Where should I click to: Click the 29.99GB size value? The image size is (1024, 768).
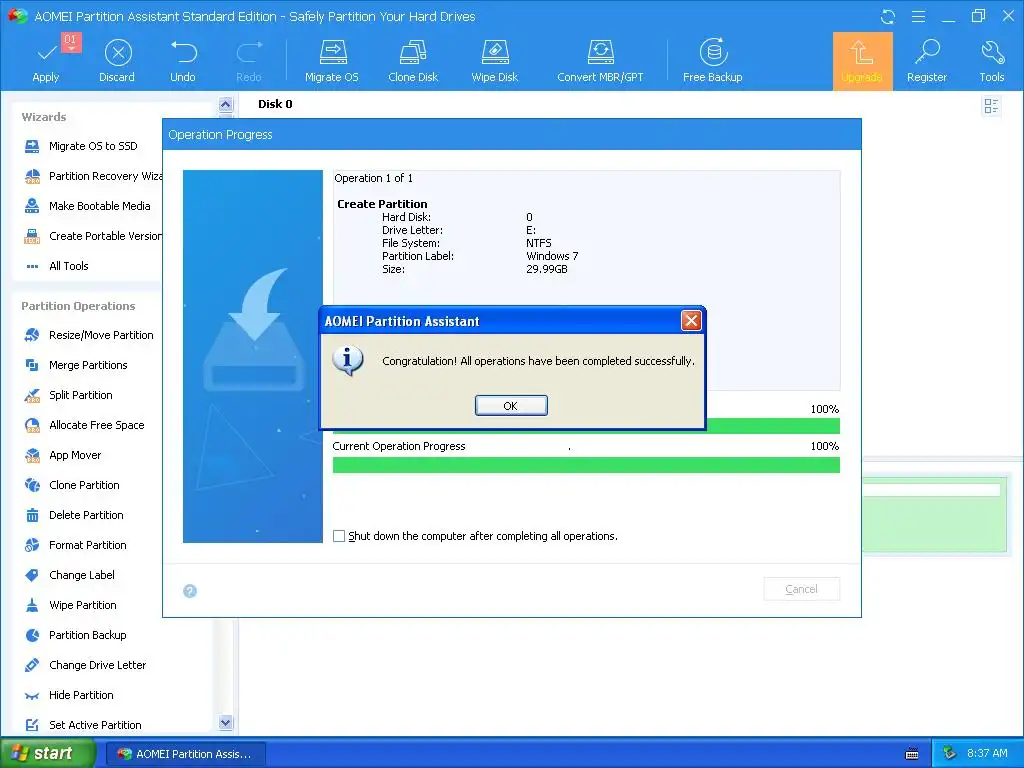pyautogui.click(x=547, y=269)
